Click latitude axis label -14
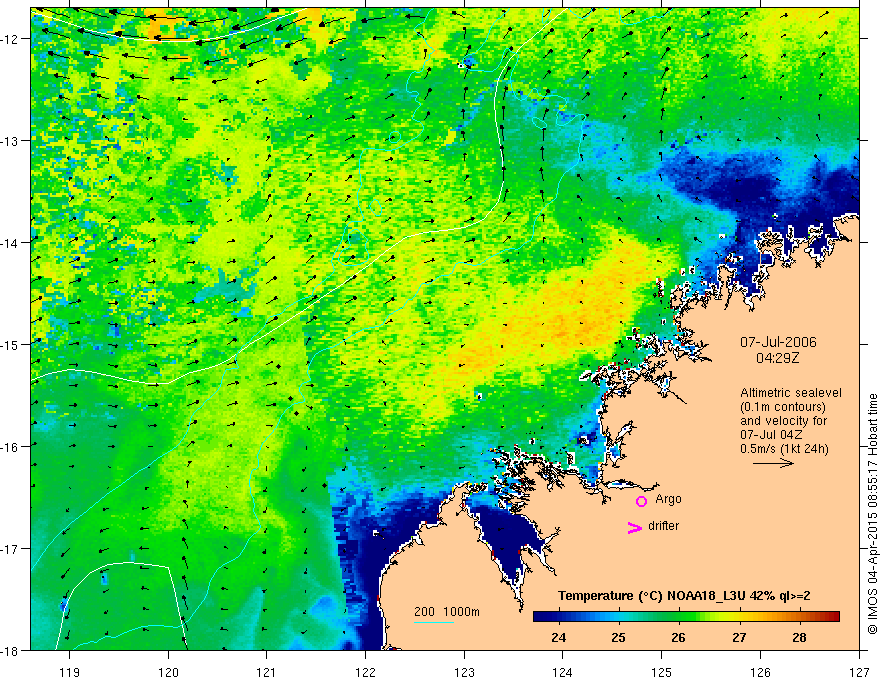This screenshot has width=880, height=680. (x=11, y=243)
